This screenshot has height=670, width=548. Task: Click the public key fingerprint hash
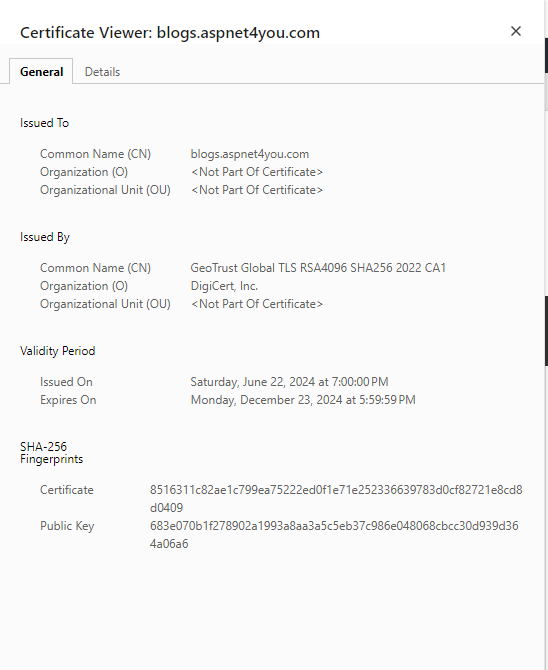click(x=334, y=535)
